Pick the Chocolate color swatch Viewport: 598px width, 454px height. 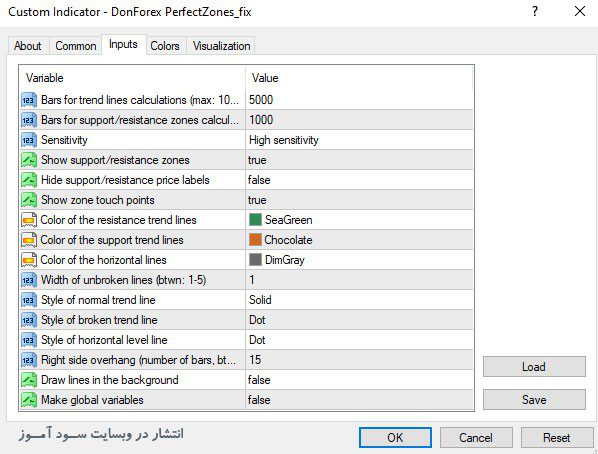click(255, 240)
